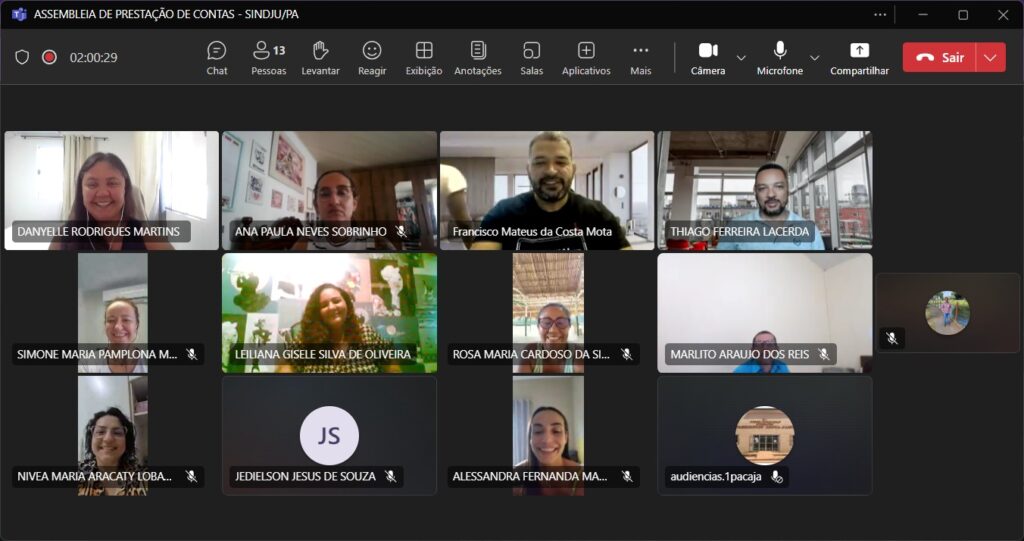This screenshot has width=1024, height=541.
Task: Toggle the Microfone mute state
Action: 779,57
